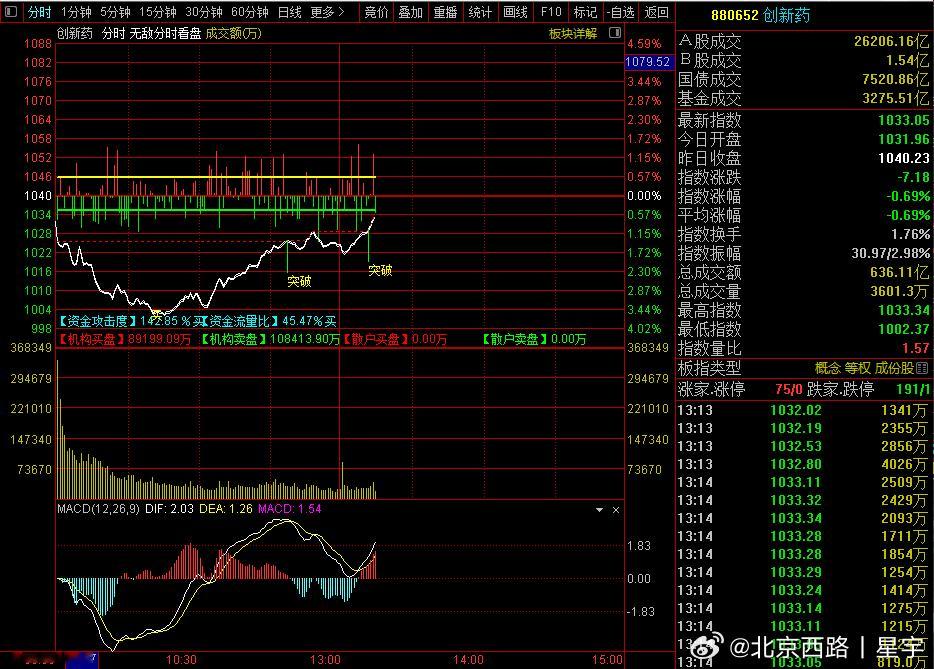Click the 跌家.跌停 count 191/1
The width and height of the screenshot is (934, 669).
913,390
